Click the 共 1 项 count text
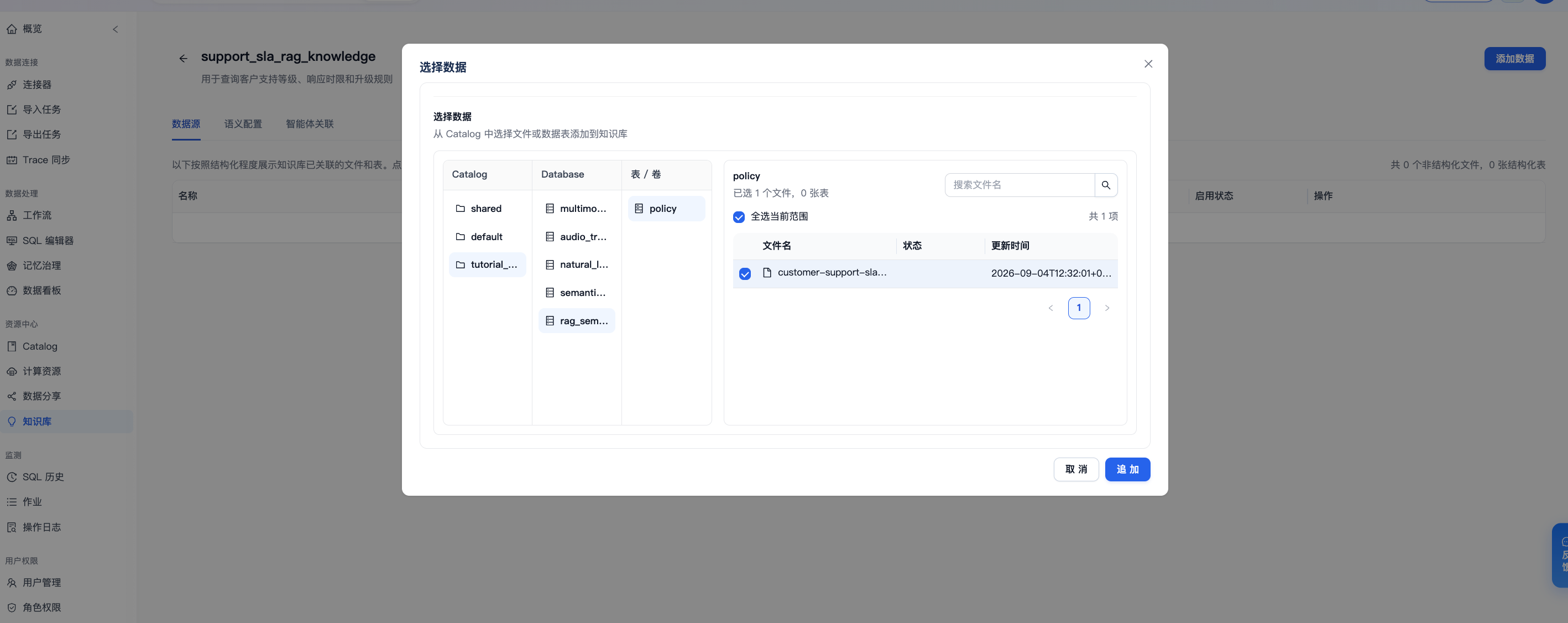Viewport: 1568px width, 623px height. (1103, 217)
